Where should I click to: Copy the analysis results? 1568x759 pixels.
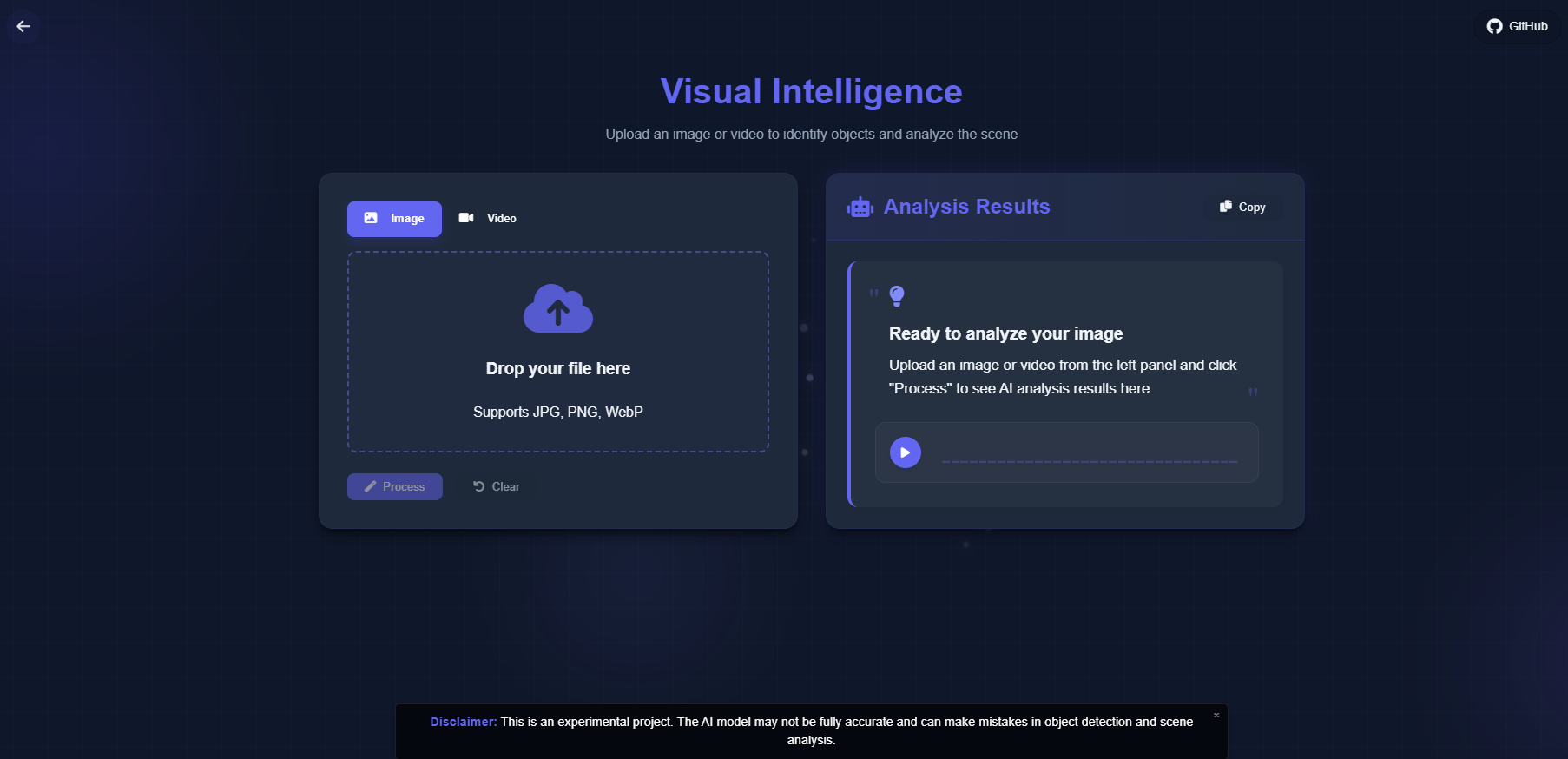pyautogui.click(x=1242, y=207)
